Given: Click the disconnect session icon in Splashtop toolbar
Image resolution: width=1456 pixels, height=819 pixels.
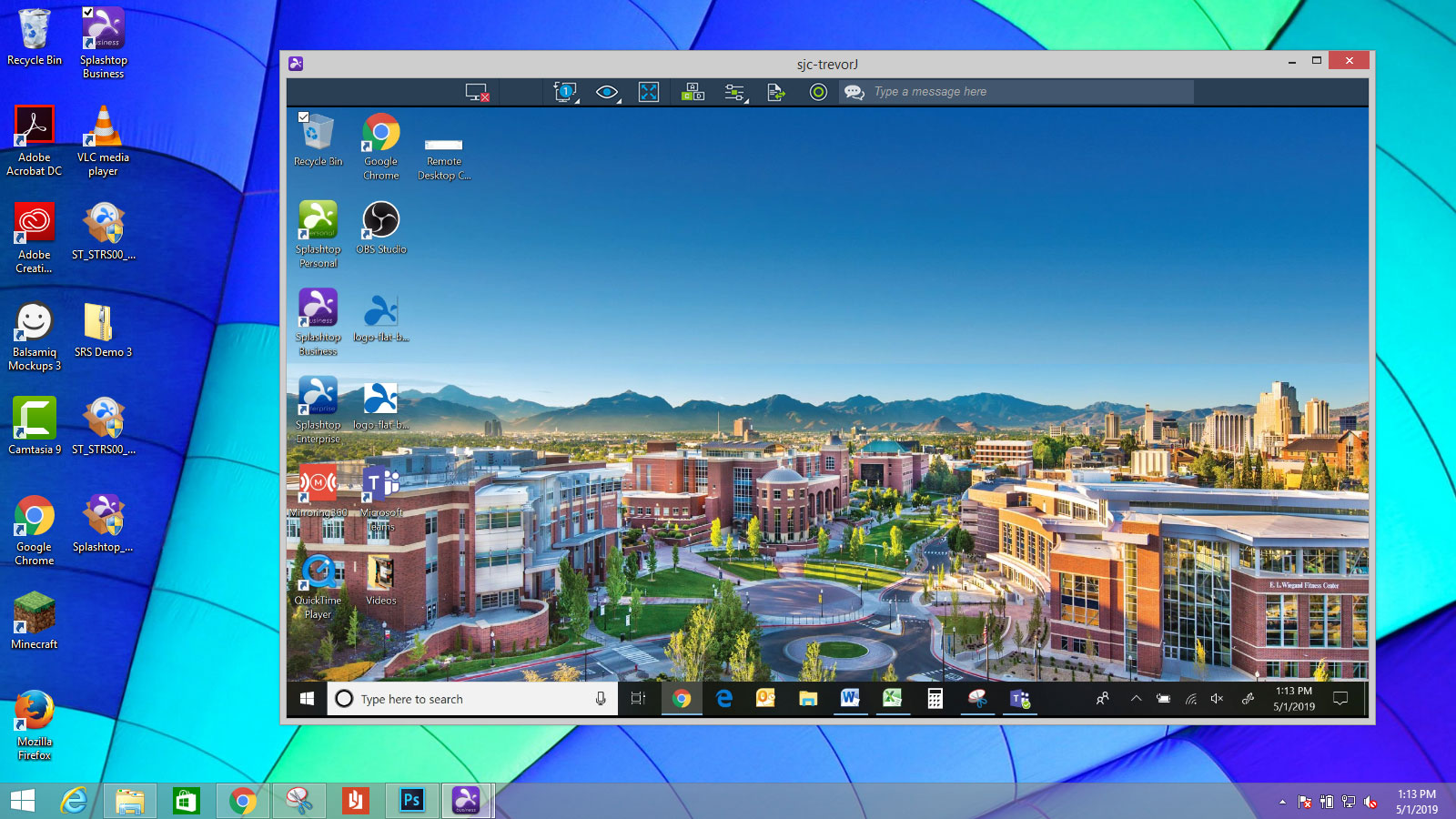Looking at the screenshot, I should click(x=477, y=92).
